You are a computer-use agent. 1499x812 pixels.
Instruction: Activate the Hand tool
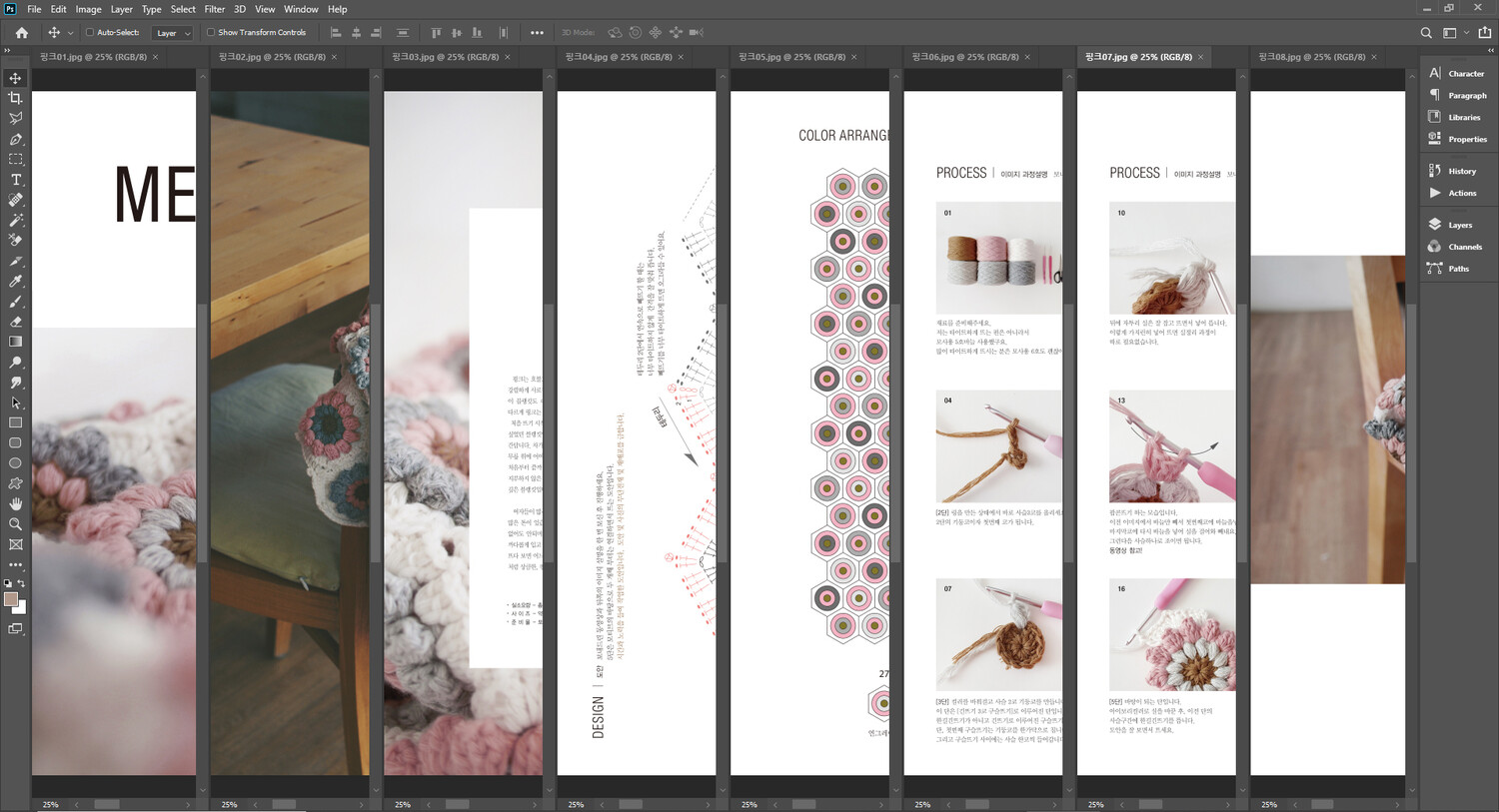point(15,504)
